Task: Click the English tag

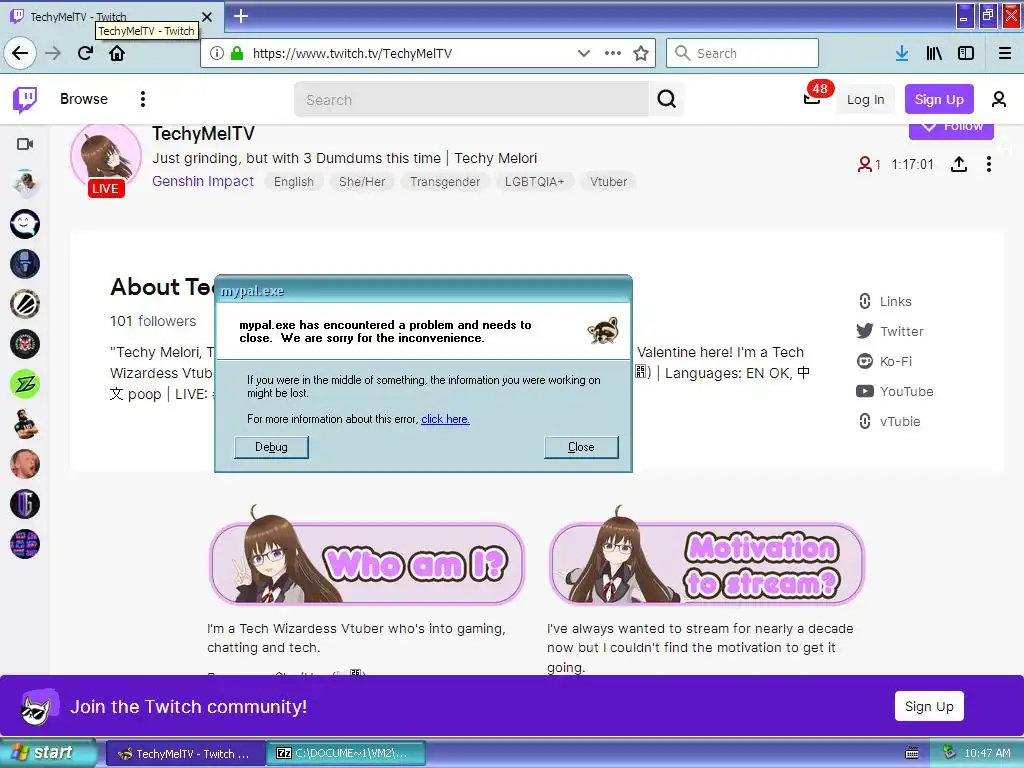Action: coord(293,182)
